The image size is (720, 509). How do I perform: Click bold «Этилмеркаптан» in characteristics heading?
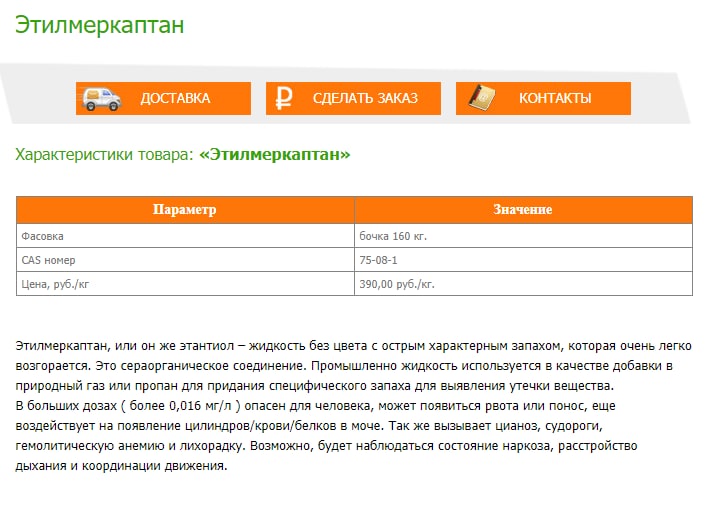[x=275, y=154]
